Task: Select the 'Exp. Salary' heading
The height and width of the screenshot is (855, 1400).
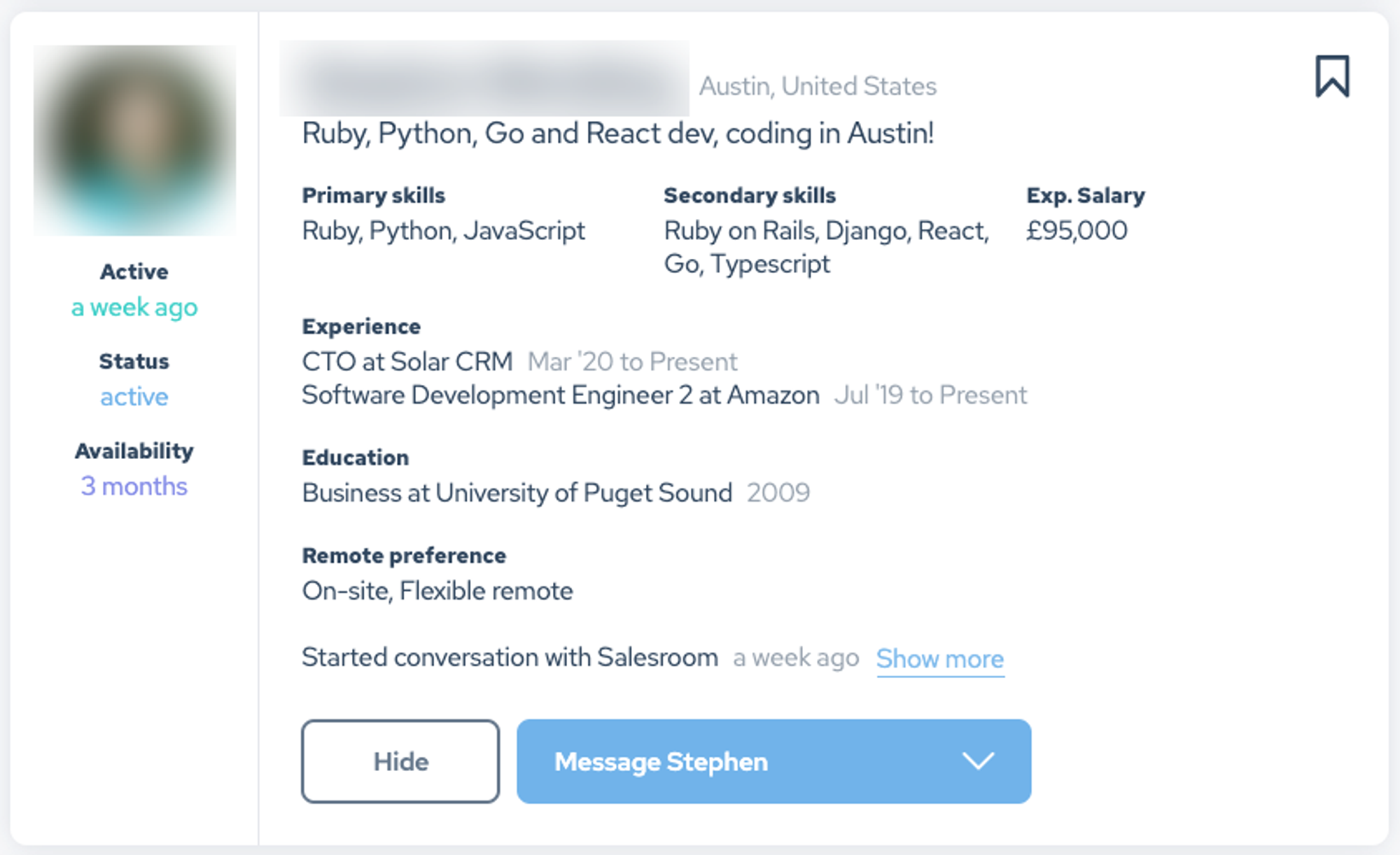Action: pos(1086,195)
